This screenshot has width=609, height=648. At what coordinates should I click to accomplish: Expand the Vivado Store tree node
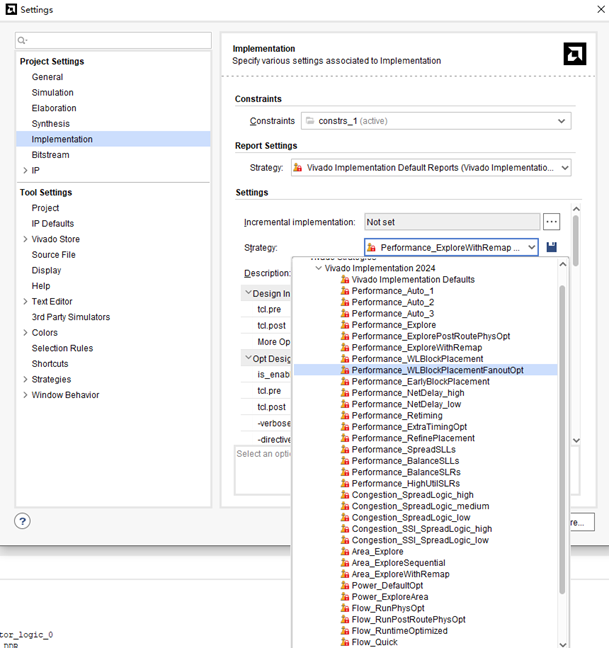(x=25, y=239)
